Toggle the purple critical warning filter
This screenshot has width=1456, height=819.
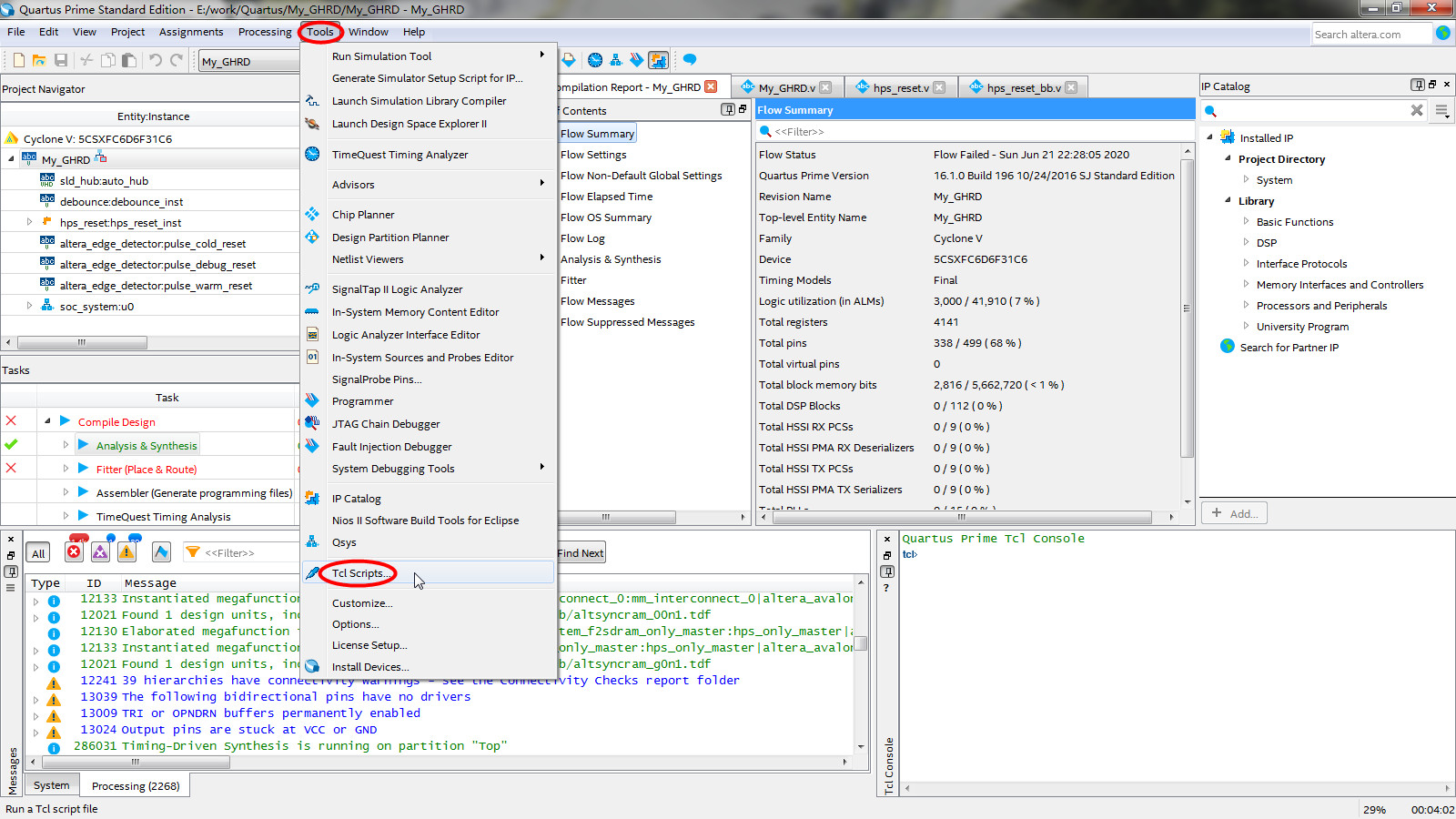pyautogui.click(x=100, y=551)
